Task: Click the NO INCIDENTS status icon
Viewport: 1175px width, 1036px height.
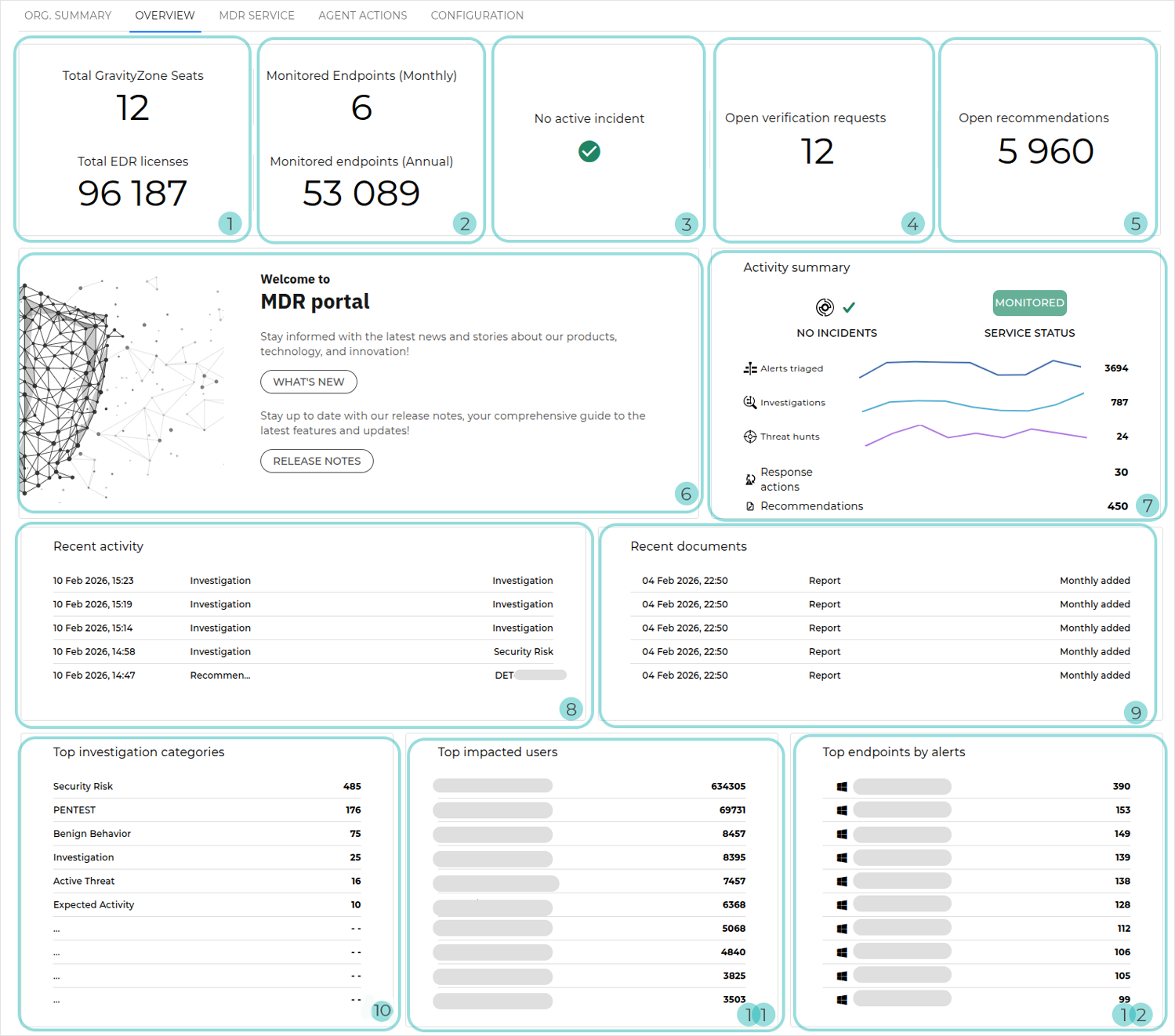Action: pos(825,307)
